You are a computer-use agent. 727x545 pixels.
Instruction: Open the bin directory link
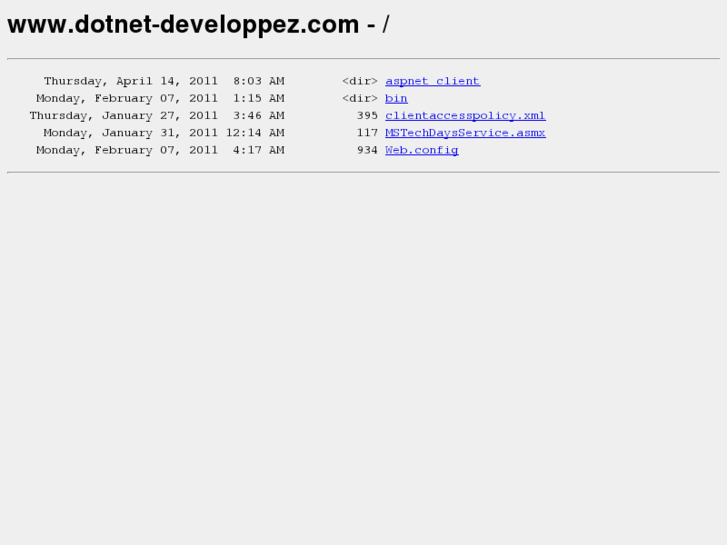(x=396, y=98)
